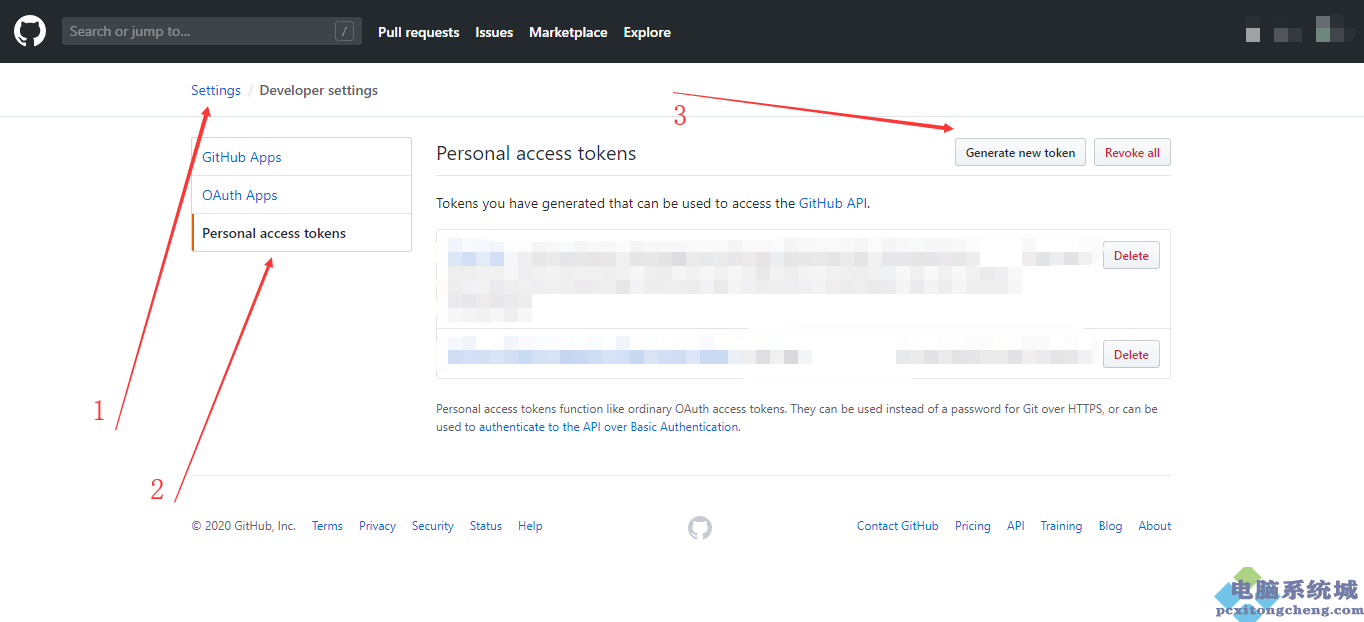1364x622 pixels.
Task: Open Marketplace in the header
Action: pyautogui.click(x=568, y=32)
